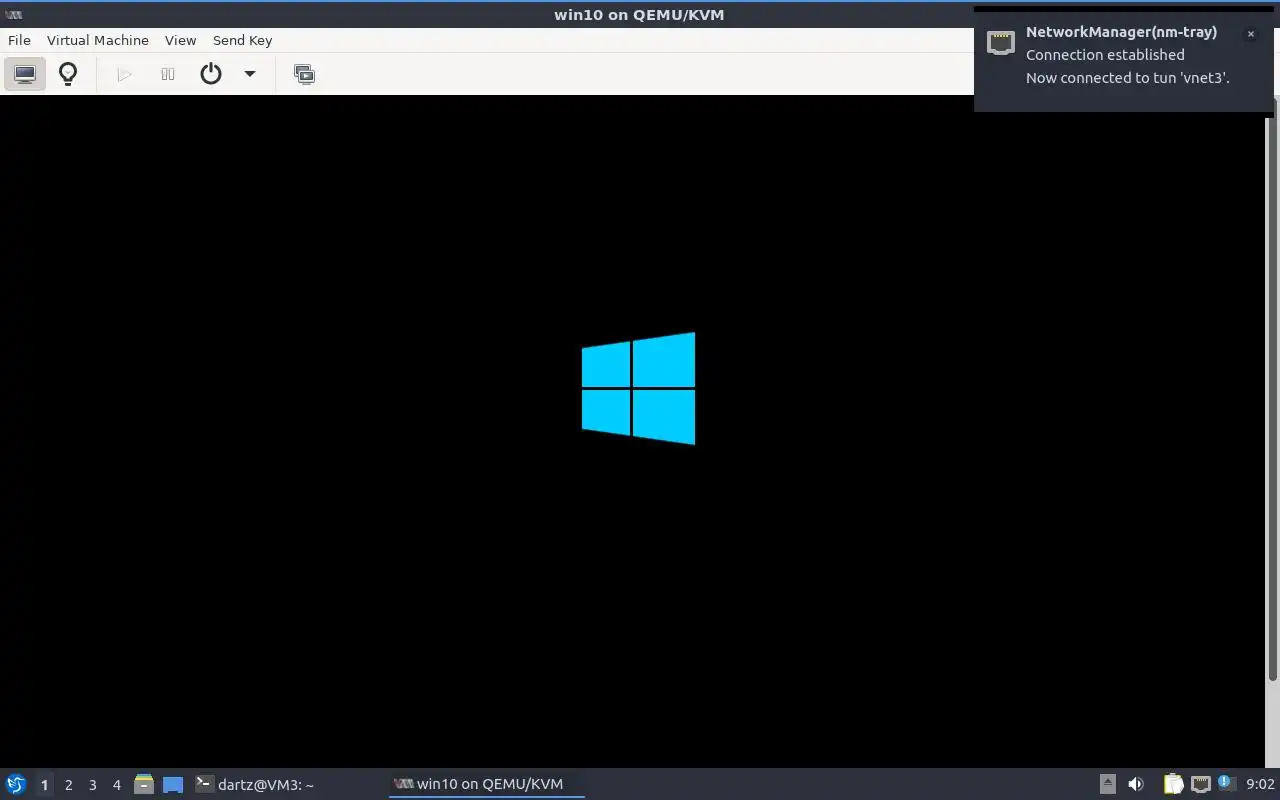
Task: Click 'Connection established' notification text
Action: click(x=1105, y=55)
